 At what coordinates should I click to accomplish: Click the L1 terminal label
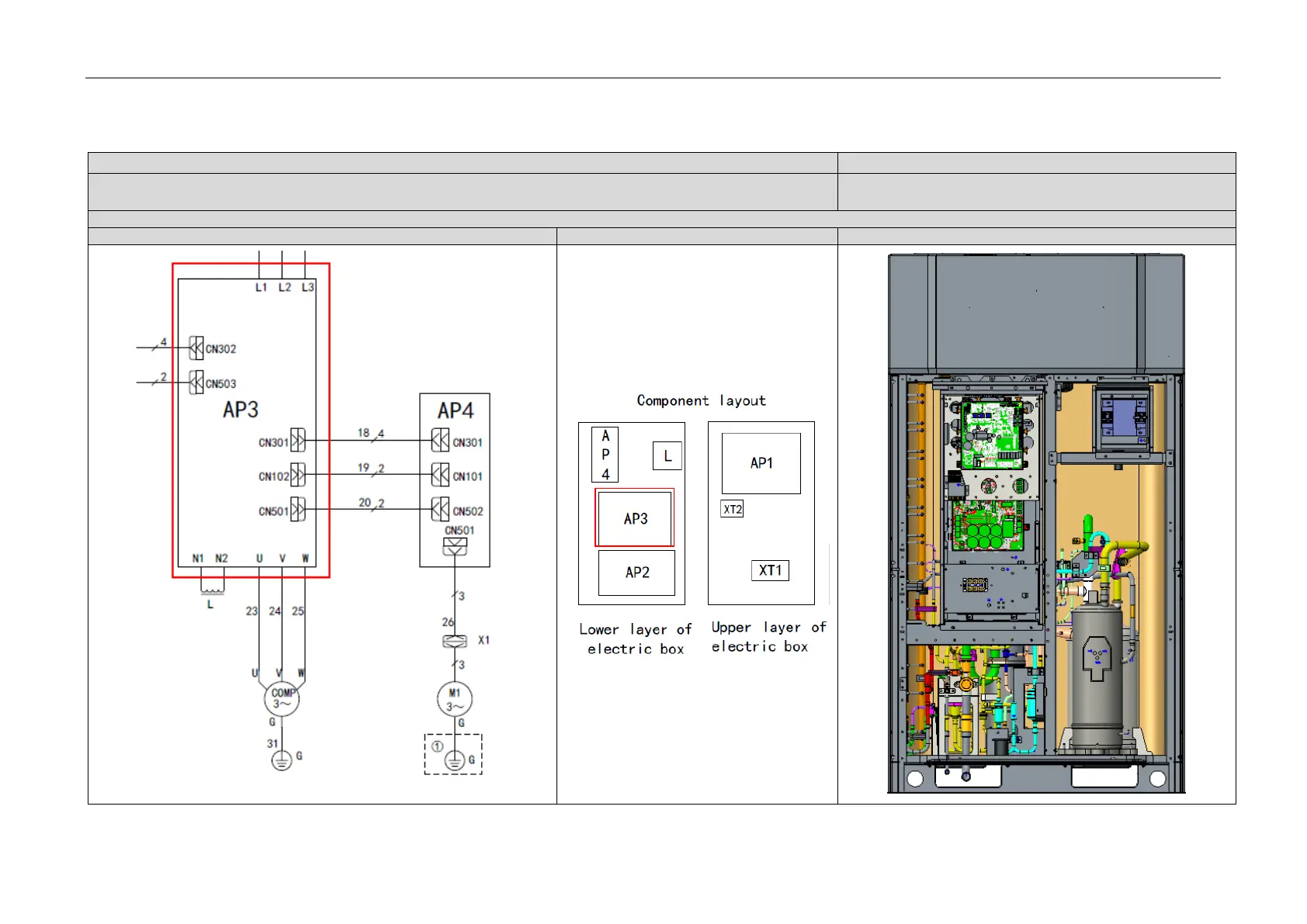(x=262, y=287)
